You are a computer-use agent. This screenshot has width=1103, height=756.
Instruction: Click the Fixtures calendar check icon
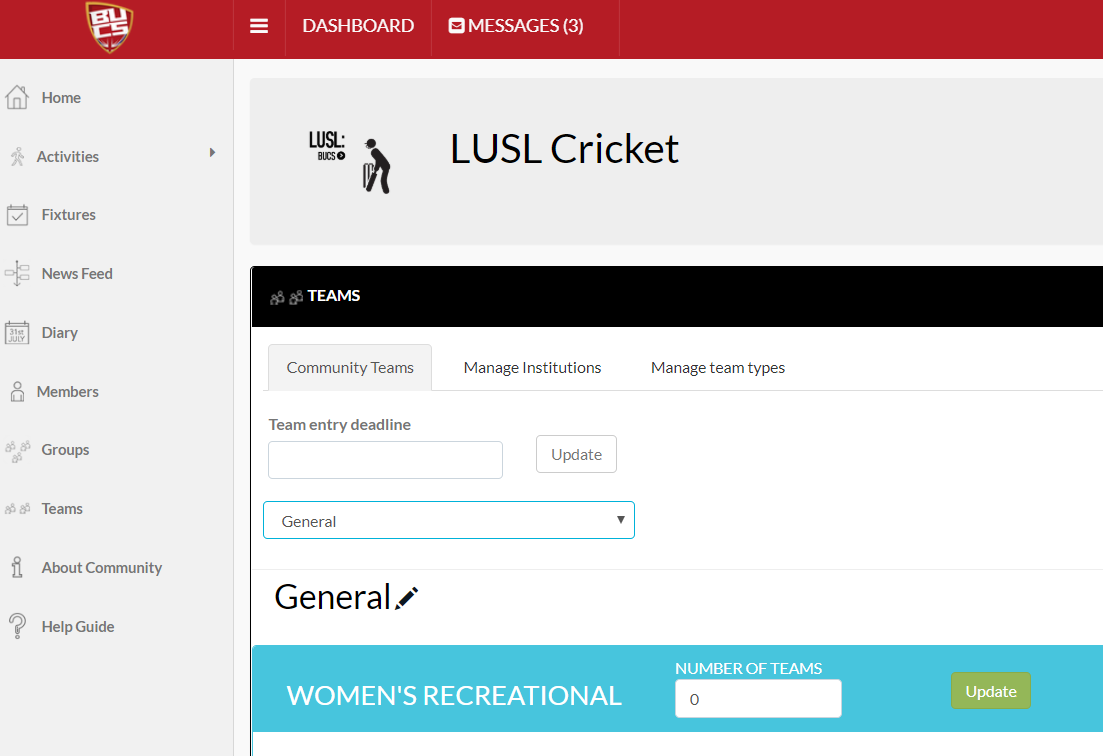[x=17, y=214]
